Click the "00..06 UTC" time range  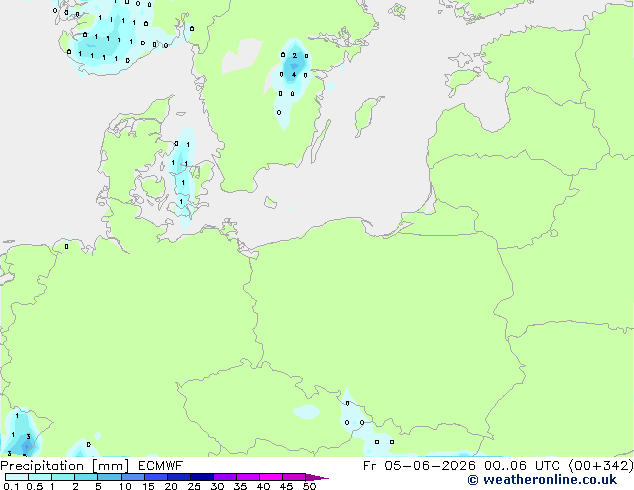522,466
